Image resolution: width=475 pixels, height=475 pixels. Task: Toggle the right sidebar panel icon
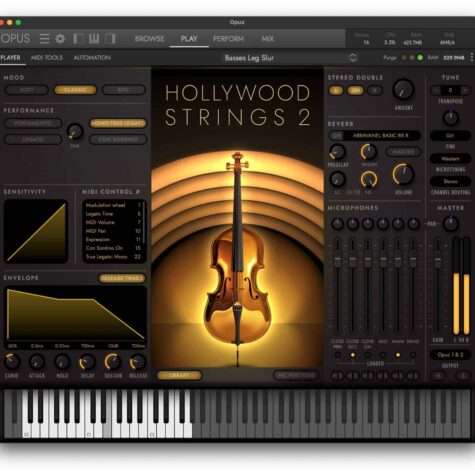110,39
